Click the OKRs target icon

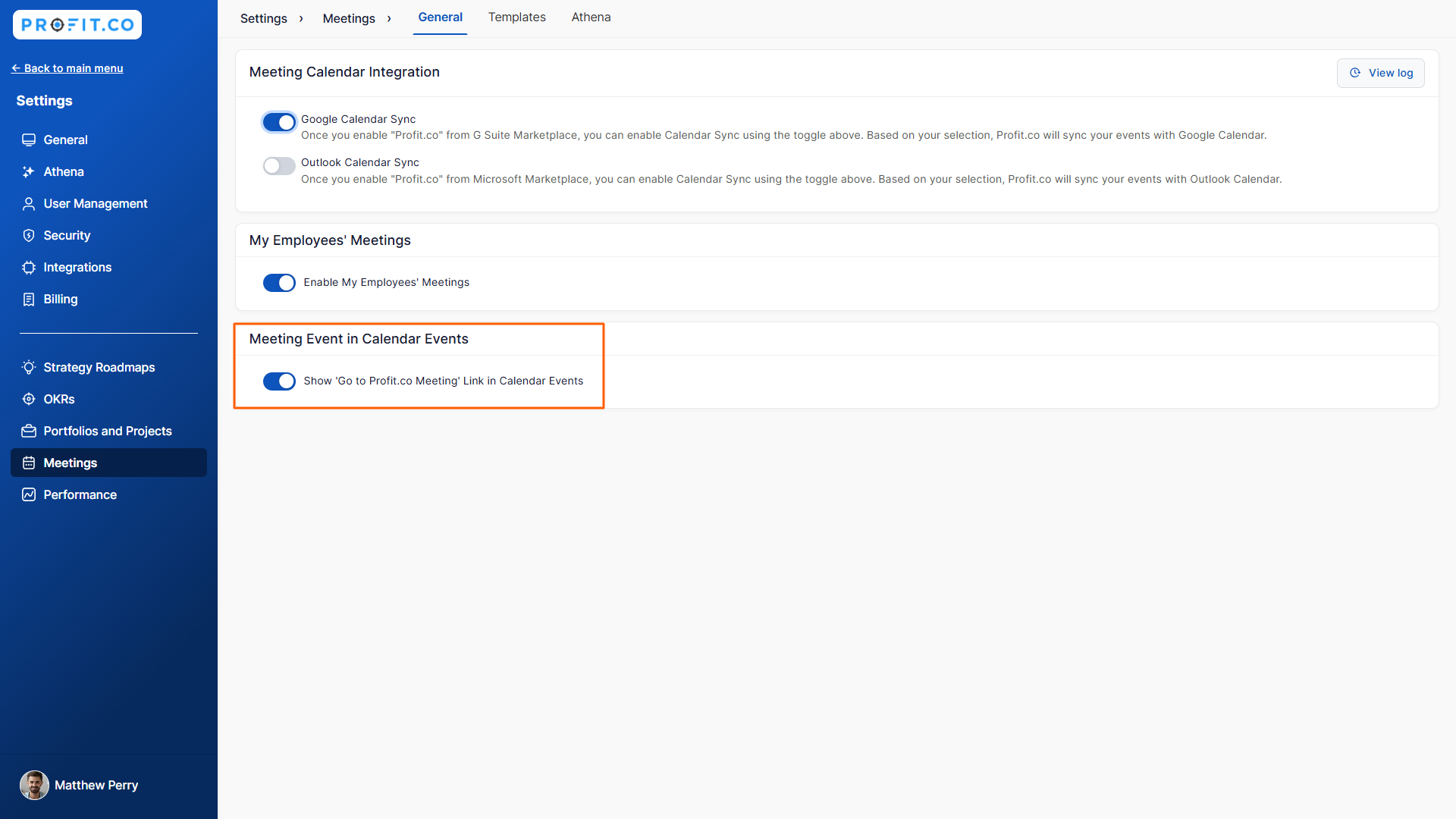tap(29, 400)
